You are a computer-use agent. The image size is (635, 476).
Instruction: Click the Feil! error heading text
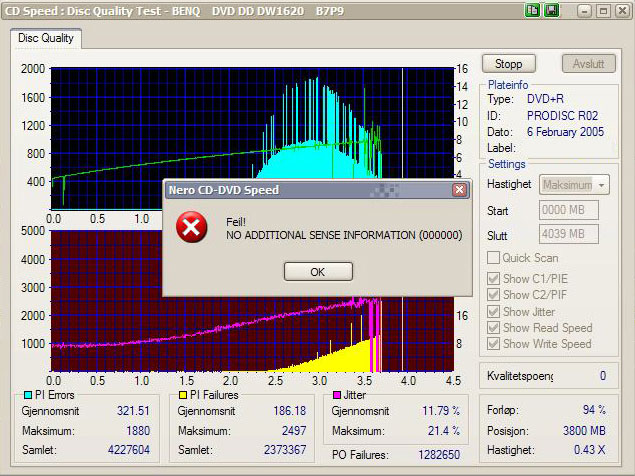[x=236, y=222]
